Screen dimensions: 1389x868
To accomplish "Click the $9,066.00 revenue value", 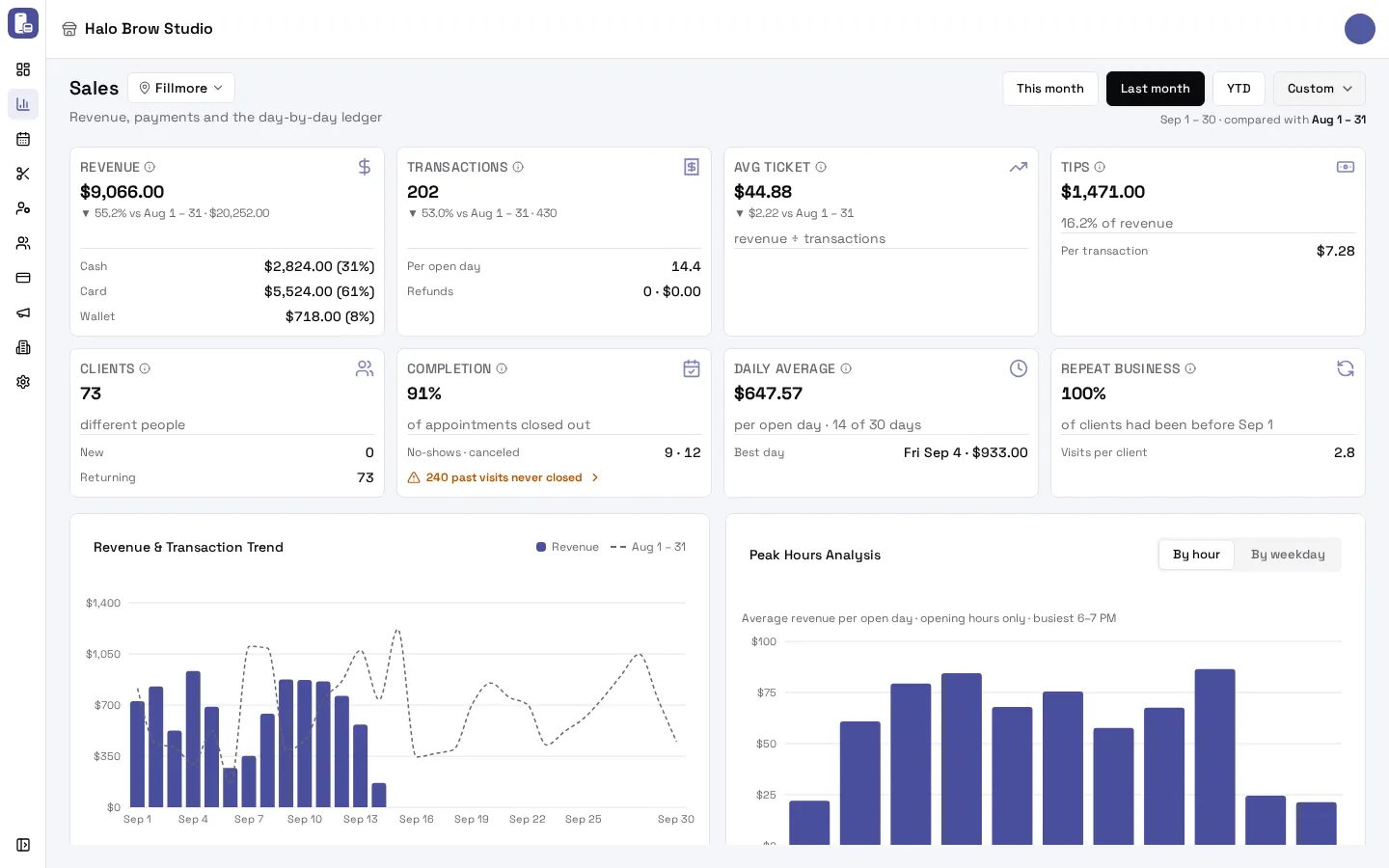I will tap(123, 192).
